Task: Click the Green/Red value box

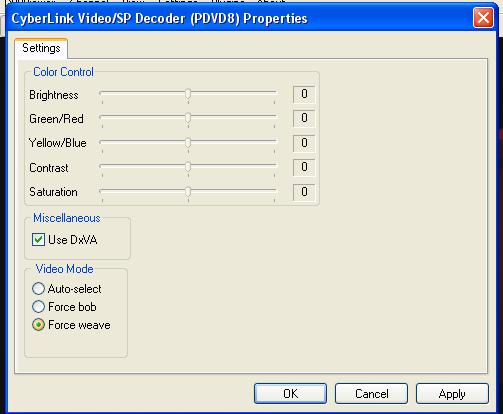Action: pos(304,118)
